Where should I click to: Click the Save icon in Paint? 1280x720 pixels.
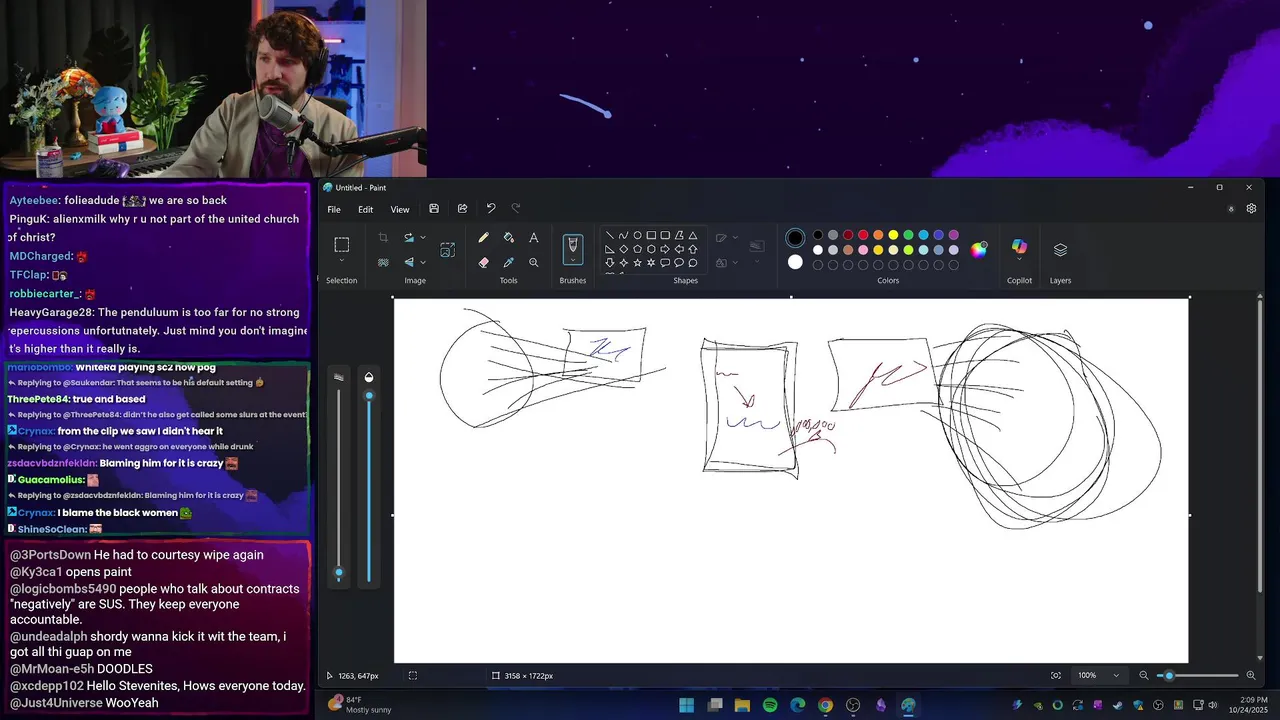(x=434, y=209)
